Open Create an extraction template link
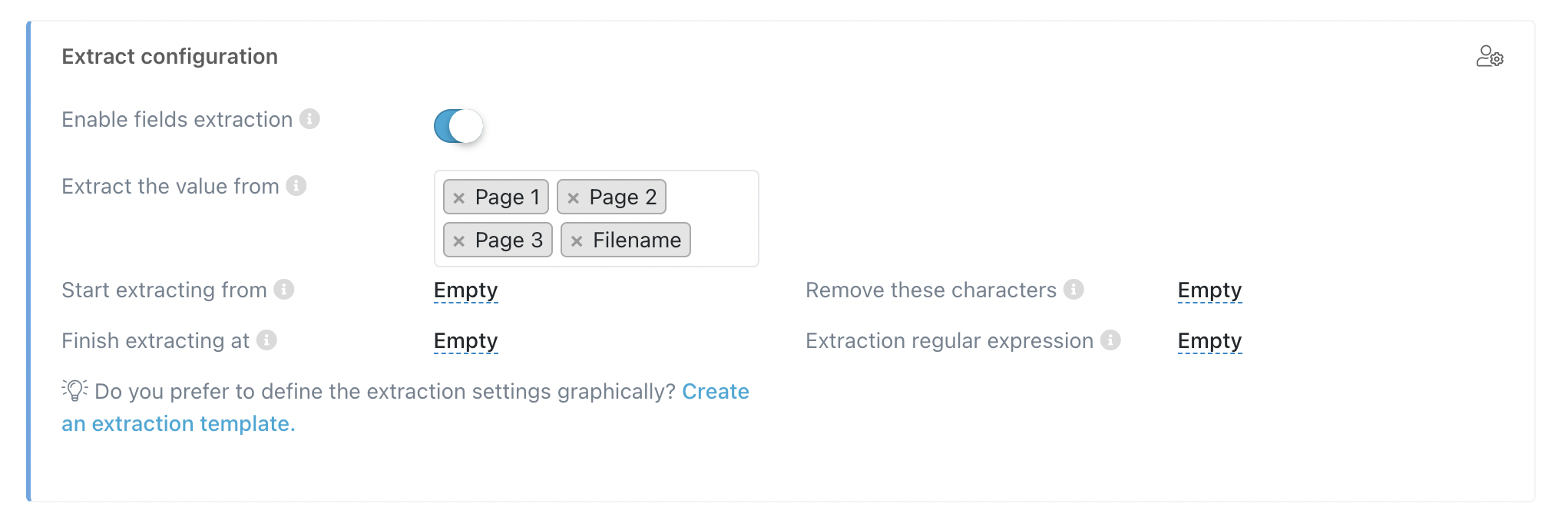 pyautogui.click(x=716, y=392)
